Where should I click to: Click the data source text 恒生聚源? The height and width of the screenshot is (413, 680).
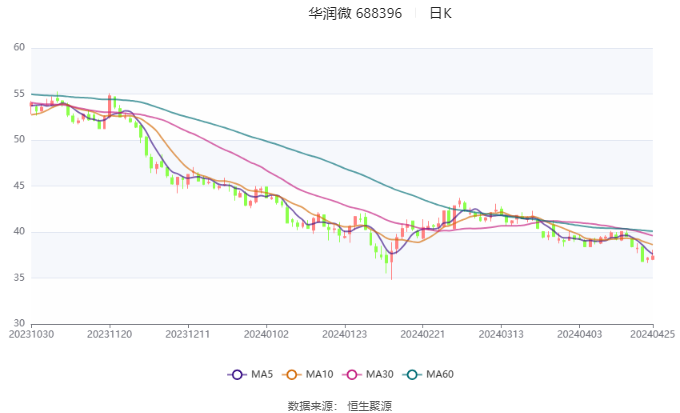coord(370,406)
